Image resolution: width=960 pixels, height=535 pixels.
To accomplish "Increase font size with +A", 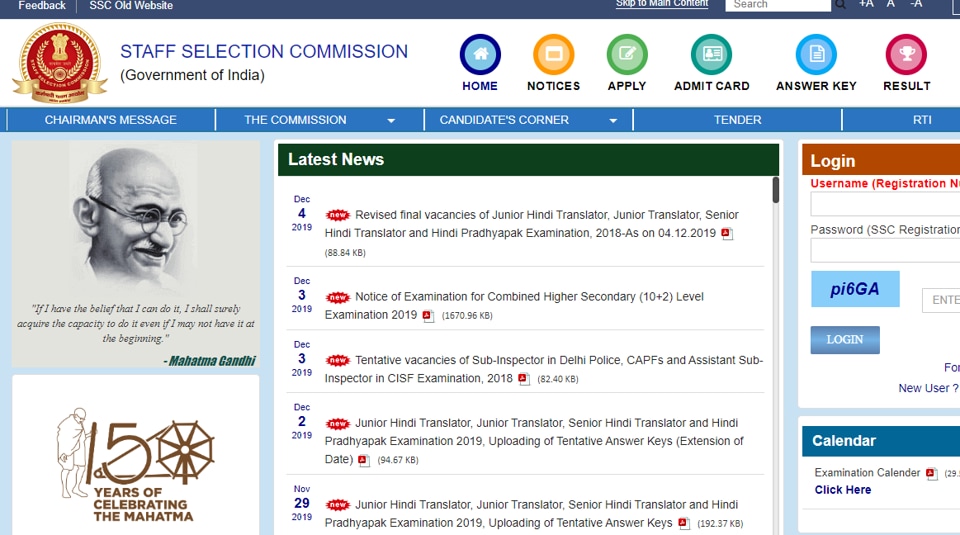I will point(866,4).
